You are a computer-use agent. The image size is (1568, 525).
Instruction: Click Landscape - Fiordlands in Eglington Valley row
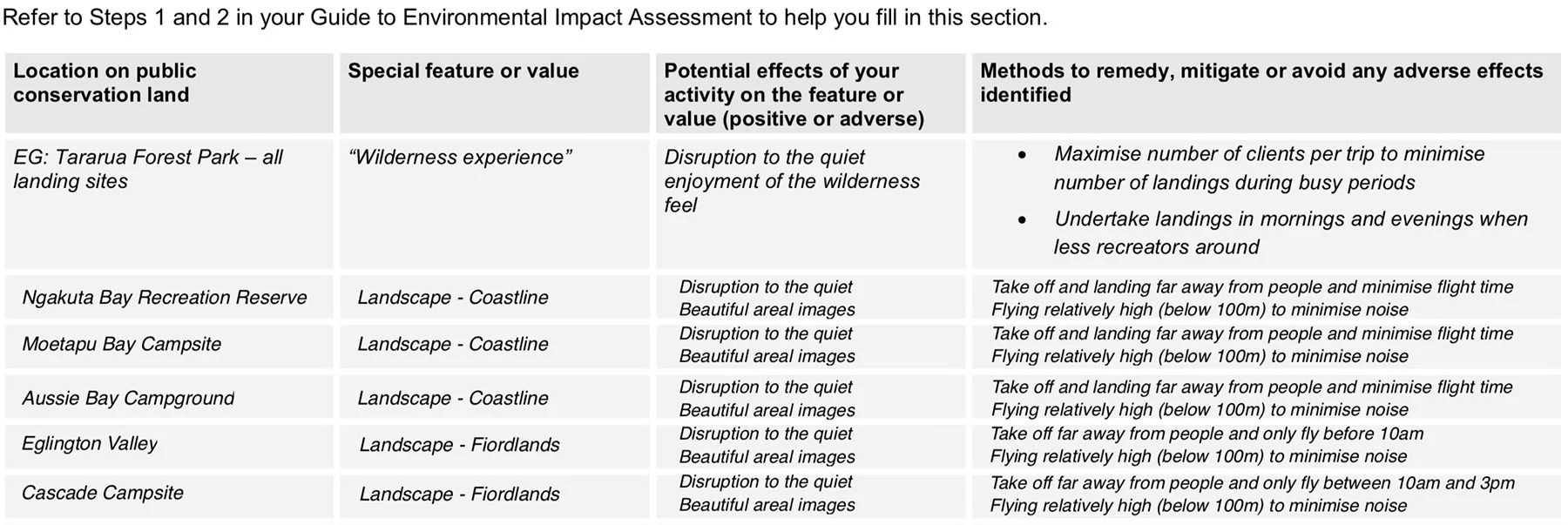pos(459,445)
